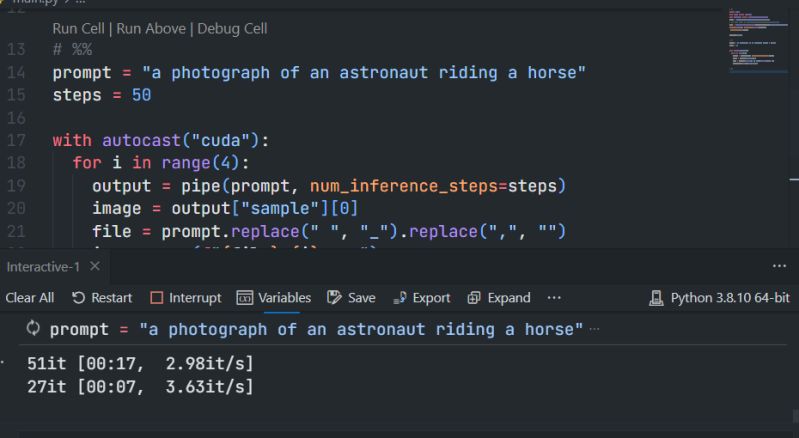Open interactive toolbar overflow menu
The width and height of the screenshot is (799, 438).
554,298
